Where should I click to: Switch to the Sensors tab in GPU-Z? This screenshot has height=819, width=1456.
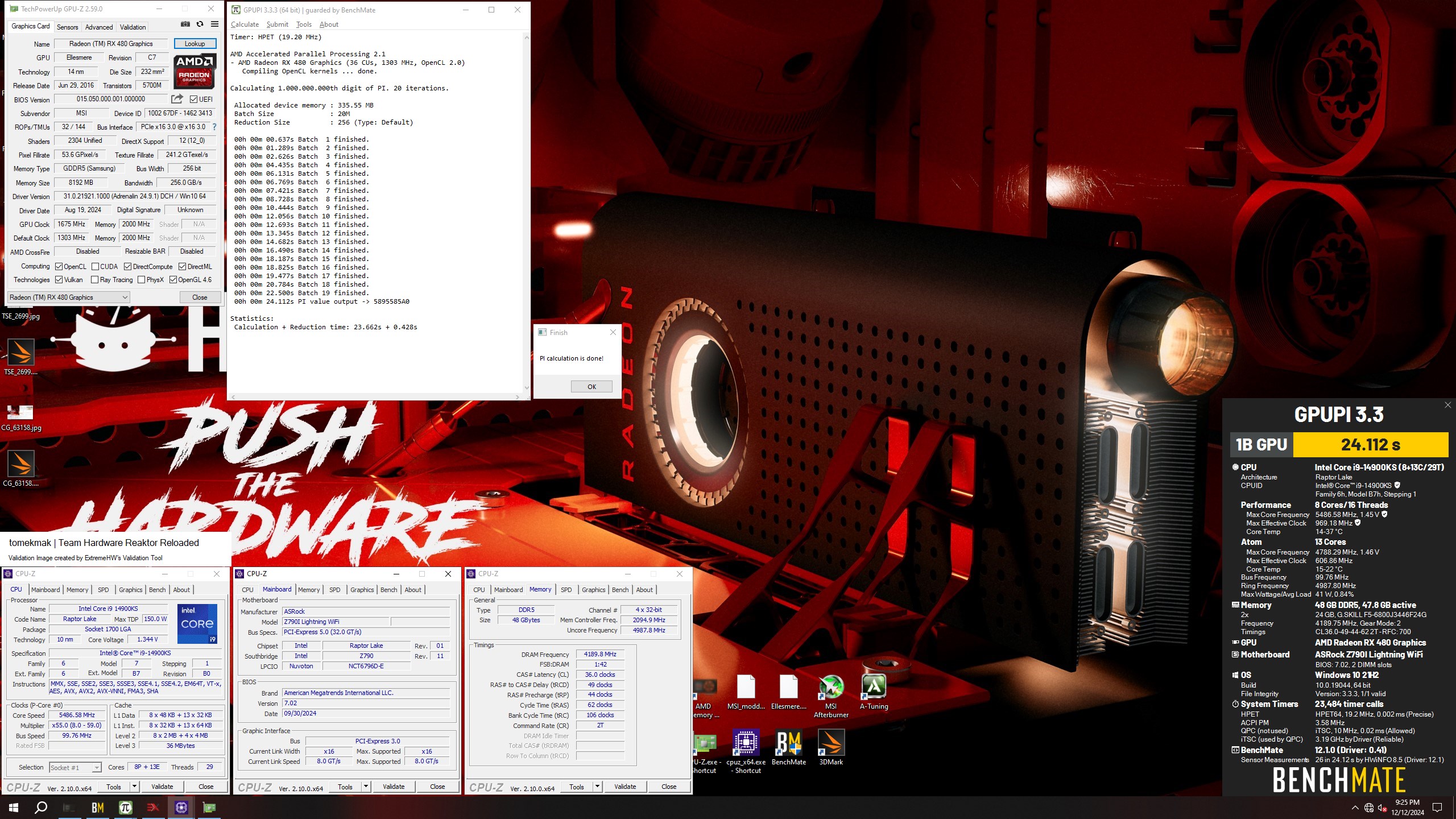(67, 27)
